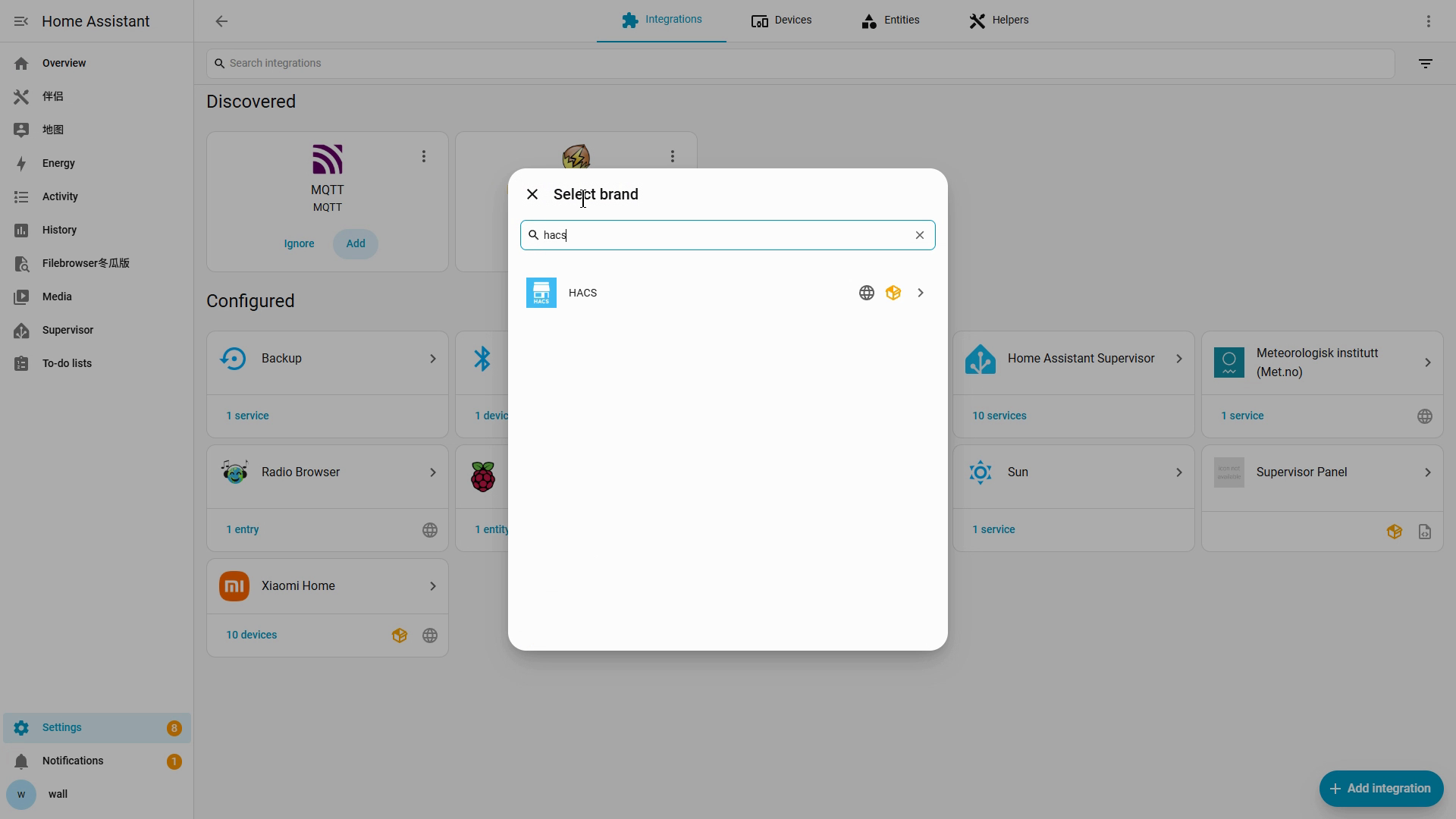Open the 10 services link
1456x819 pixels.
coord(999,416)
